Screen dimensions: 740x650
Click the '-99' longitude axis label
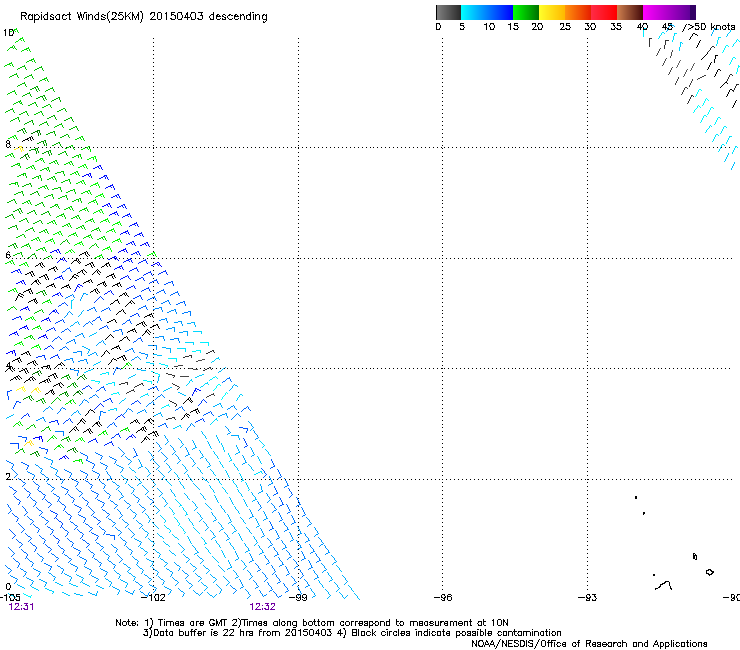click(298, 597)
